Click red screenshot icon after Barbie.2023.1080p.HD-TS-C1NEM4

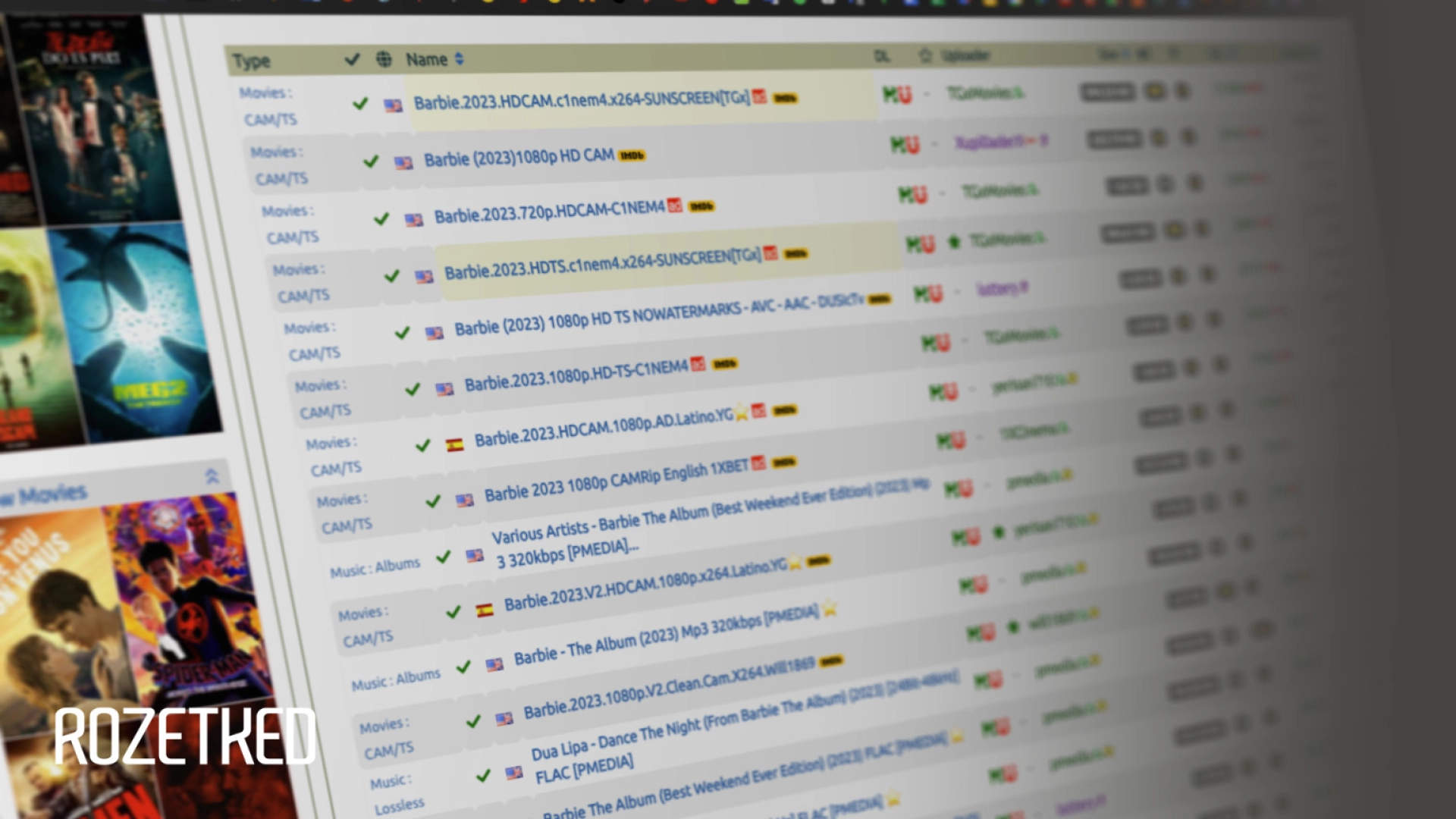click(x=698, y=364)
